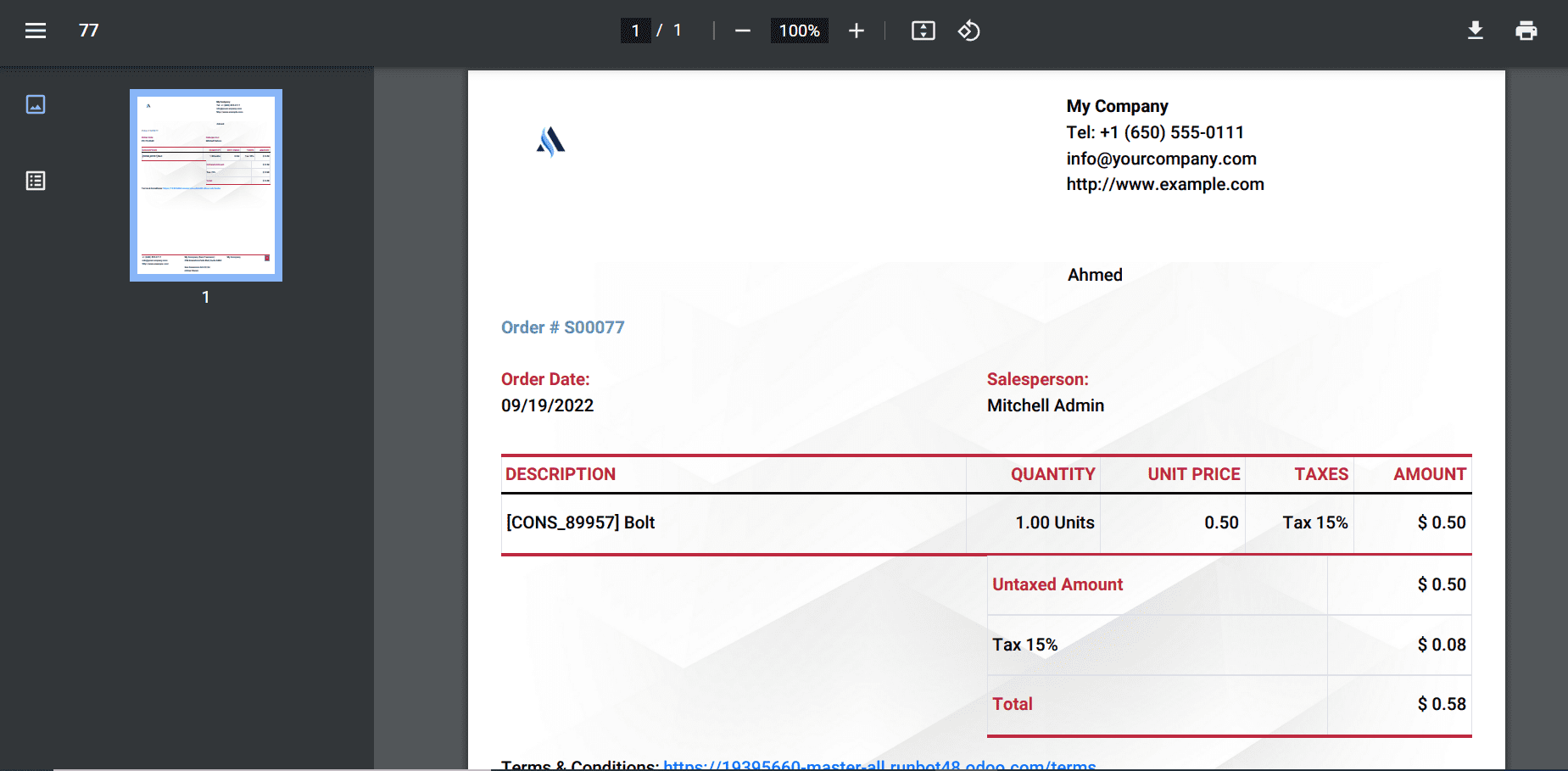Click the 'Tax 15%' label in totals
Screen dimensions: 1568x771
[x=1024, y=645]
